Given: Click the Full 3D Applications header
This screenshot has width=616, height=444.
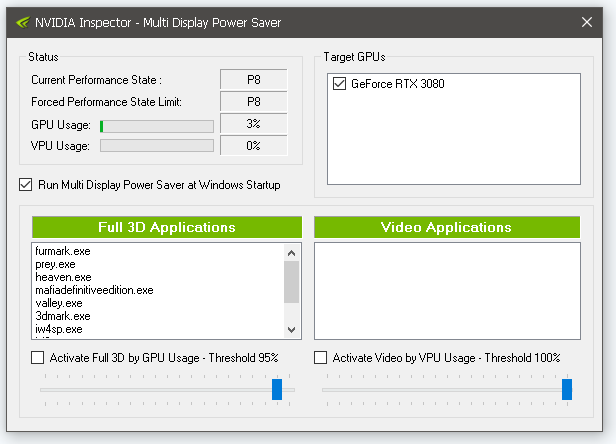Looking at the screenshot, I should 167,227.
